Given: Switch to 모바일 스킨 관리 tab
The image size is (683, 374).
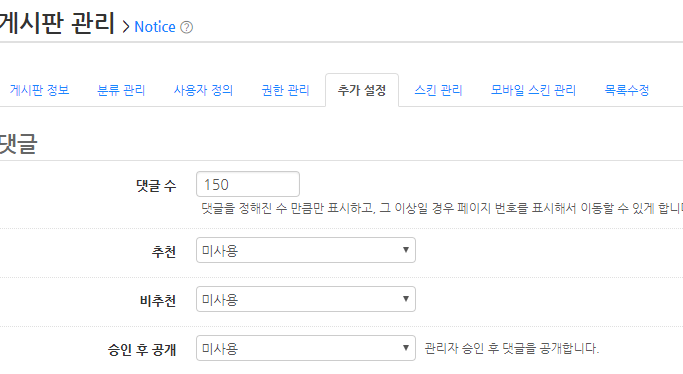Looking at the screenshot, I should [533, 90].
